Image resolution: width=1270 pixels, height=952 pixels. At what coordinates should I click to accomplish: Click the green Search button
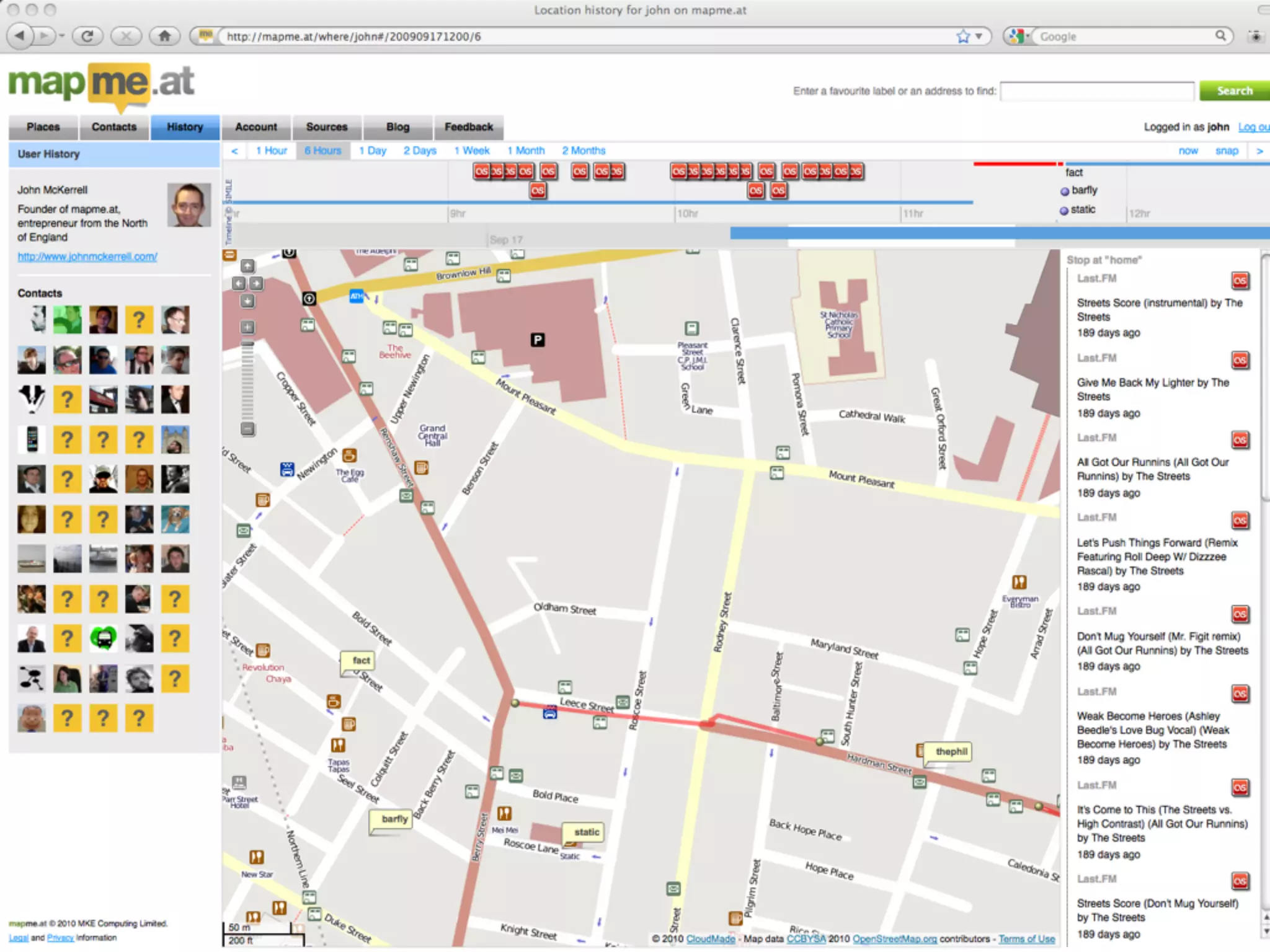1233,91
